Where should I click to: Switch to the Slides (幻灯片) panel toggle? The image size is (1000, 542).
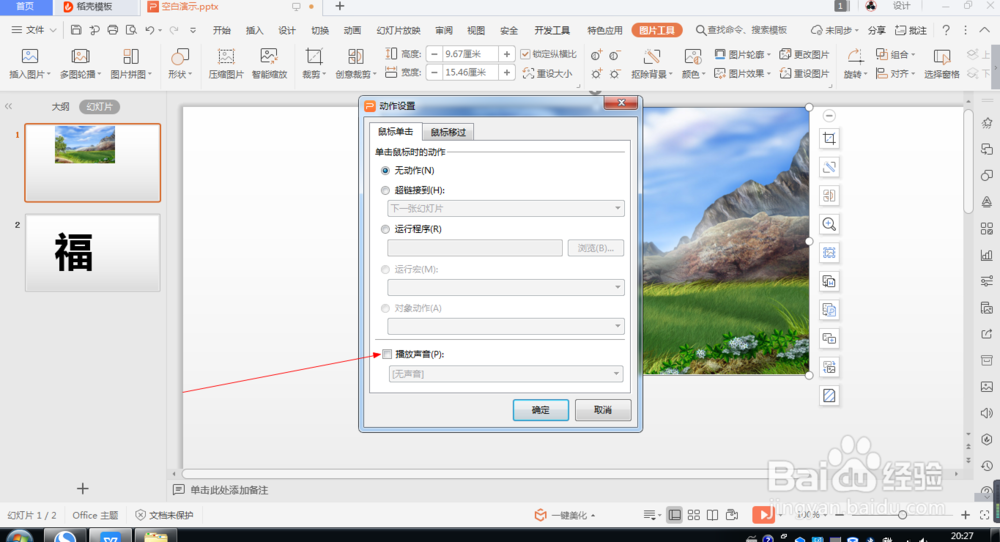coord(99,106)
